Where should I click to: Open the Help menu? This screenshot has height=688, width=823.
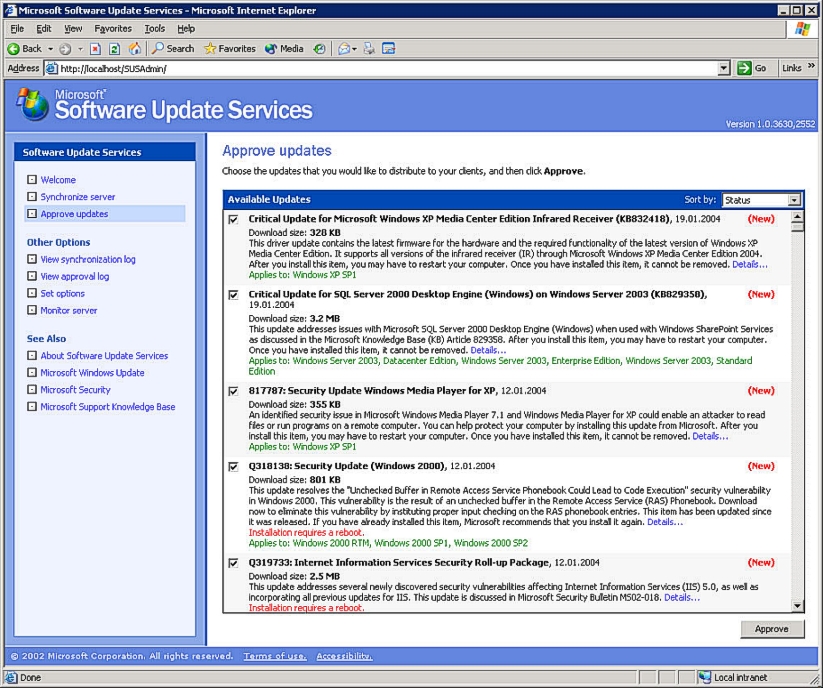point(186,29)
